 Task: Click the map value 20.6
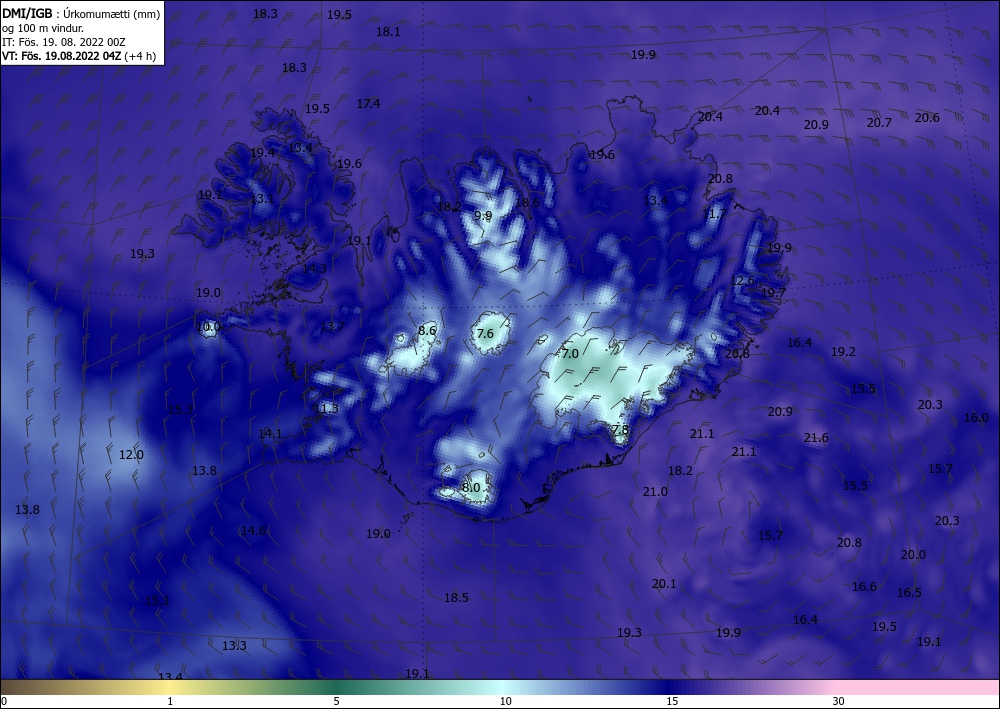pos(927,117)
